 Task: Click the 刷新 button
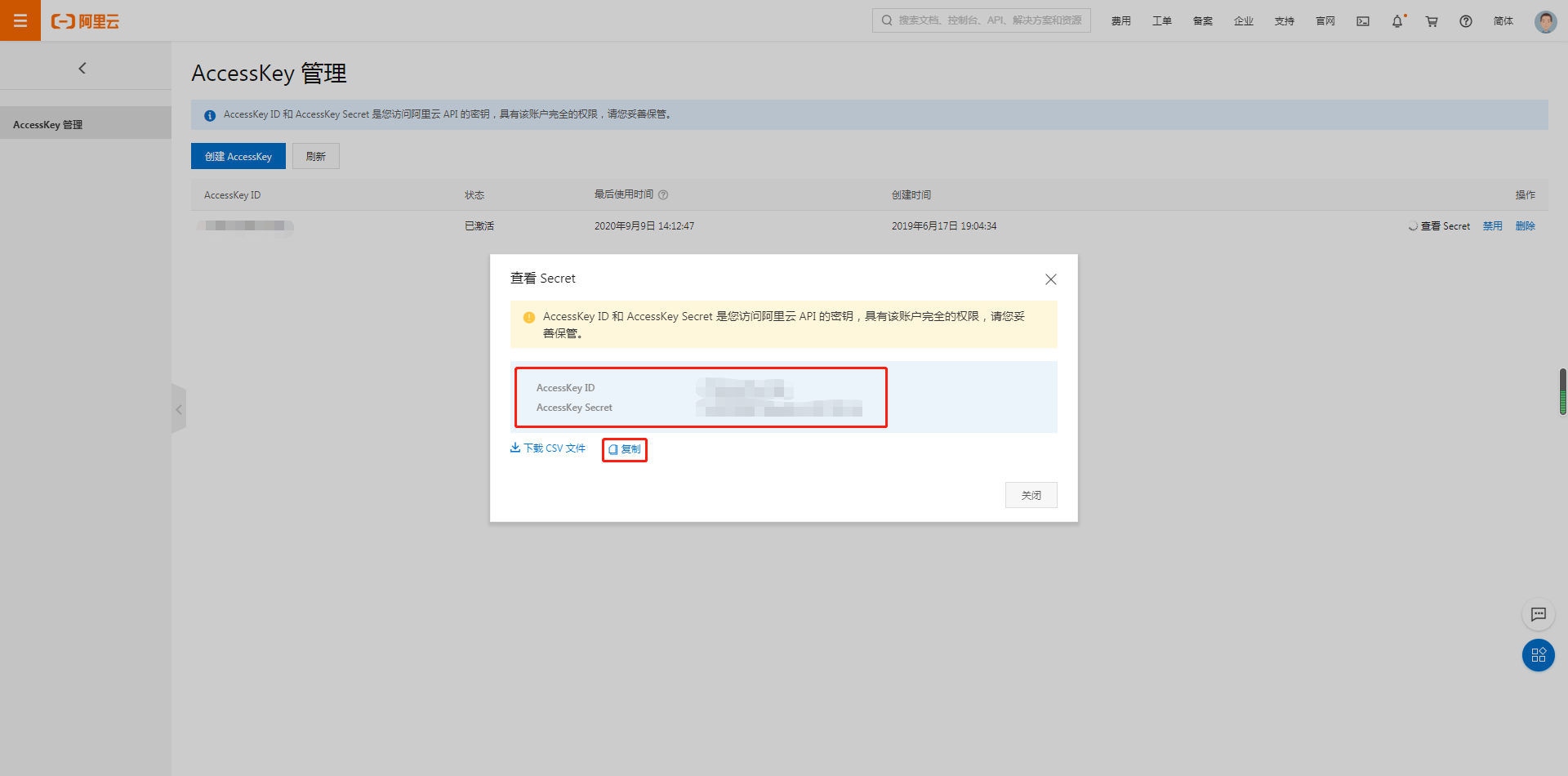point(316,156)
